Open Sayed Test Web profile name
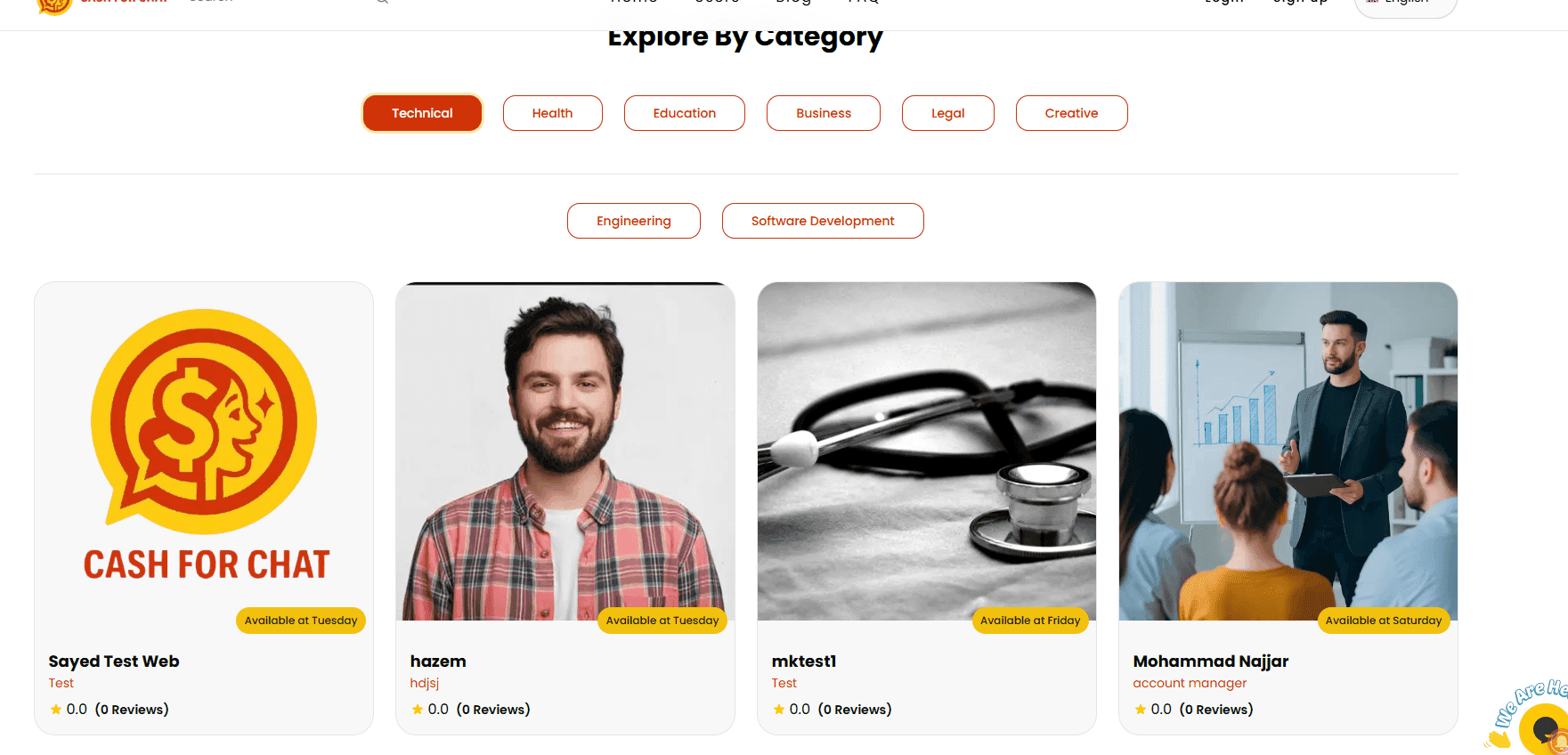This screenshot has height=755, width=1568. pyautogui.click(x=114, y=662)
